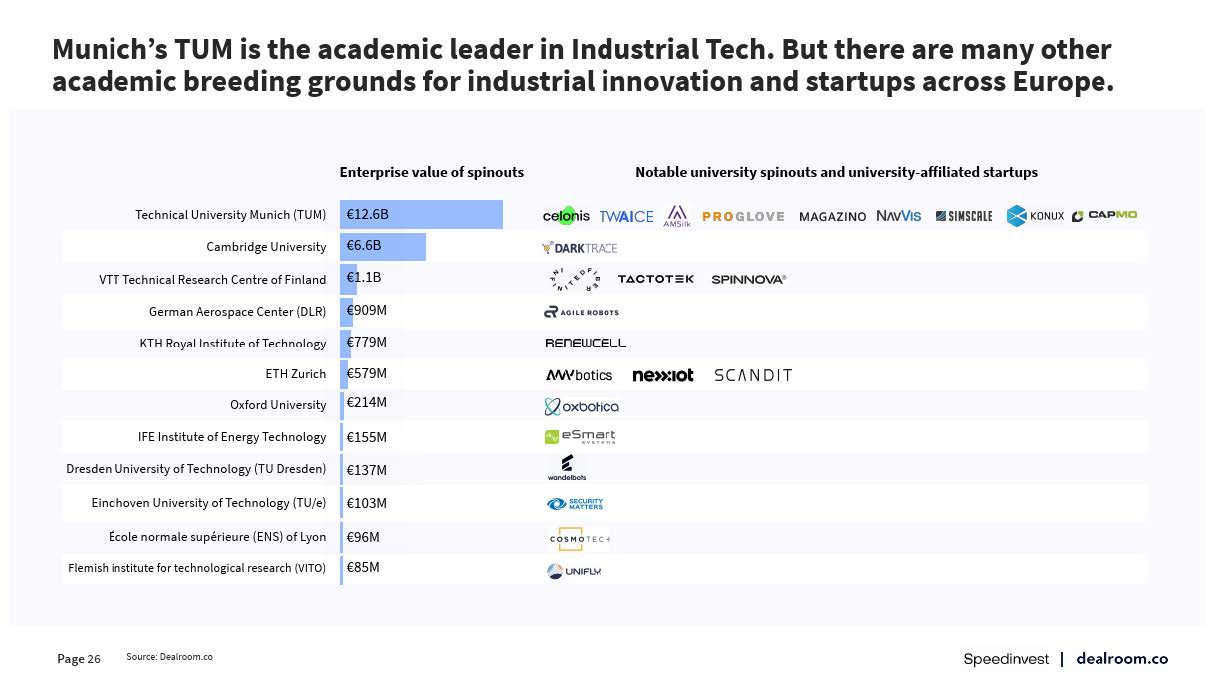
Task: Click the Enterprise value of spinouts heading
Action: pos(431,172)
